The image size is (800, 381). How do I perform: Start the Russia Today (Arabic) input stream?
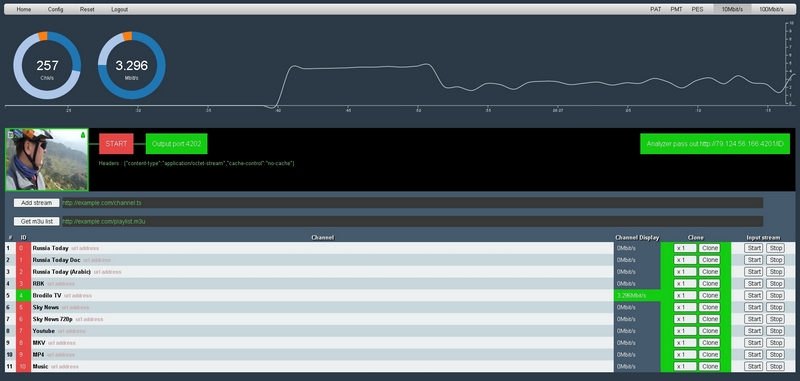pyautogui.click(x=754, y=272)
